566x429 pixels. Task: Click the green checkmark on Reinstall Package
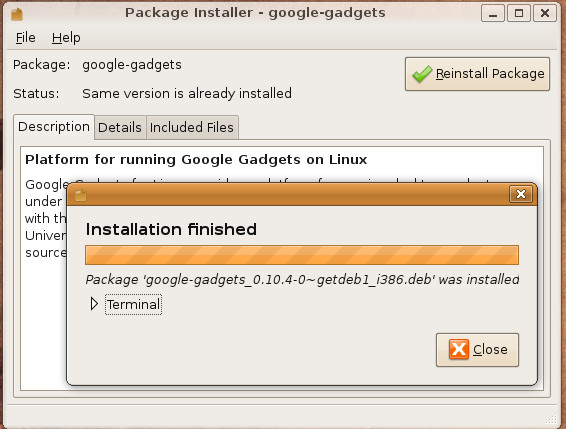pyautogui.click(x=422, y=74)
